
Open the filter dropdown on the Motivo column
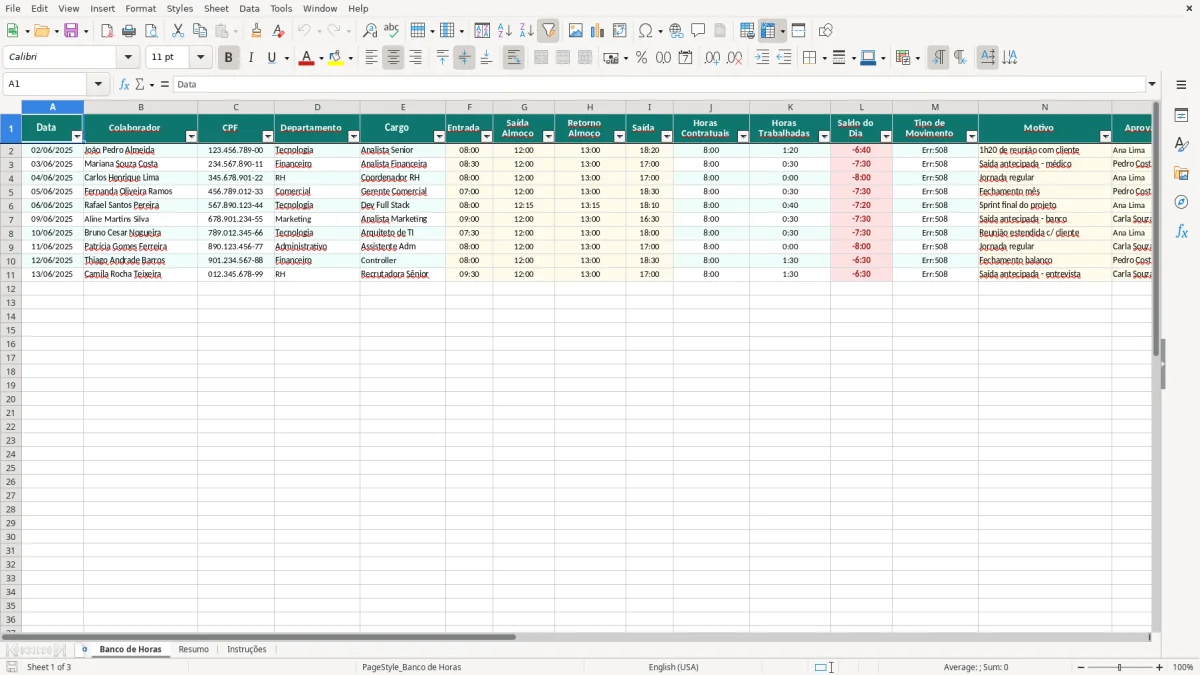[x=1105, y=136]
